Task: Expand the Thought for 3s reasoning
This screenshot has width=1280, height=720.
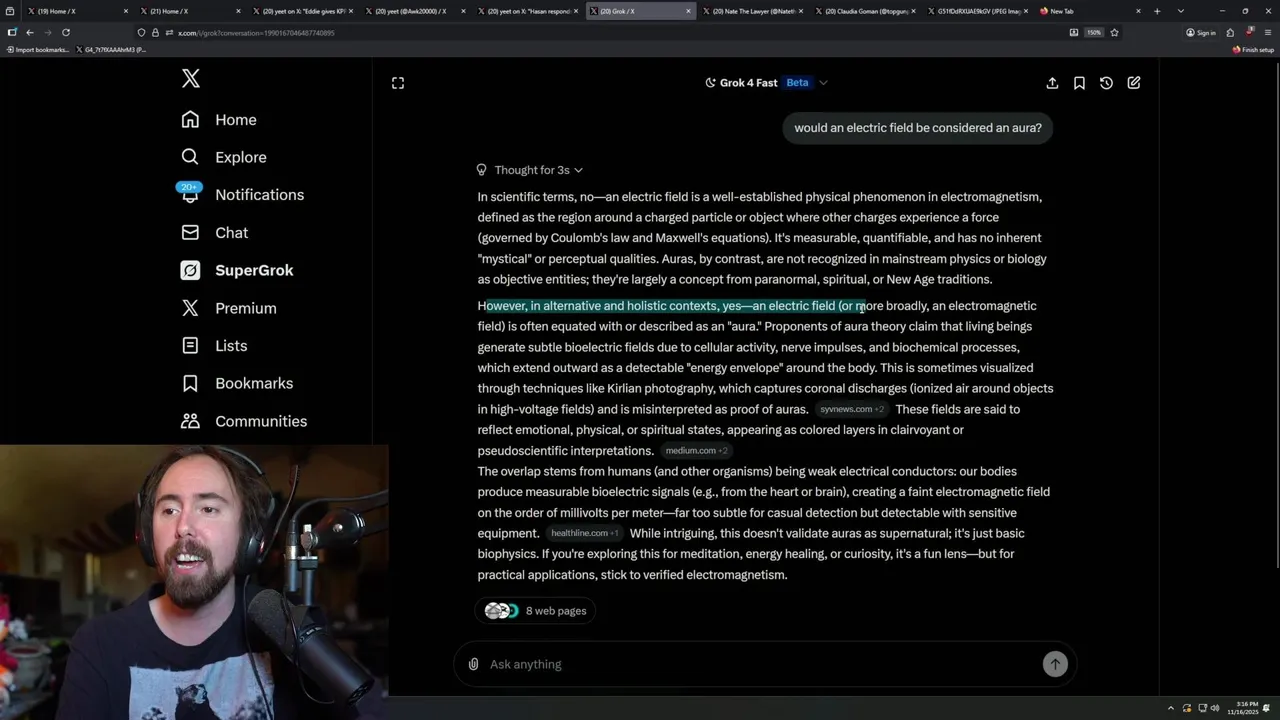Action: [x=530, y=170]
